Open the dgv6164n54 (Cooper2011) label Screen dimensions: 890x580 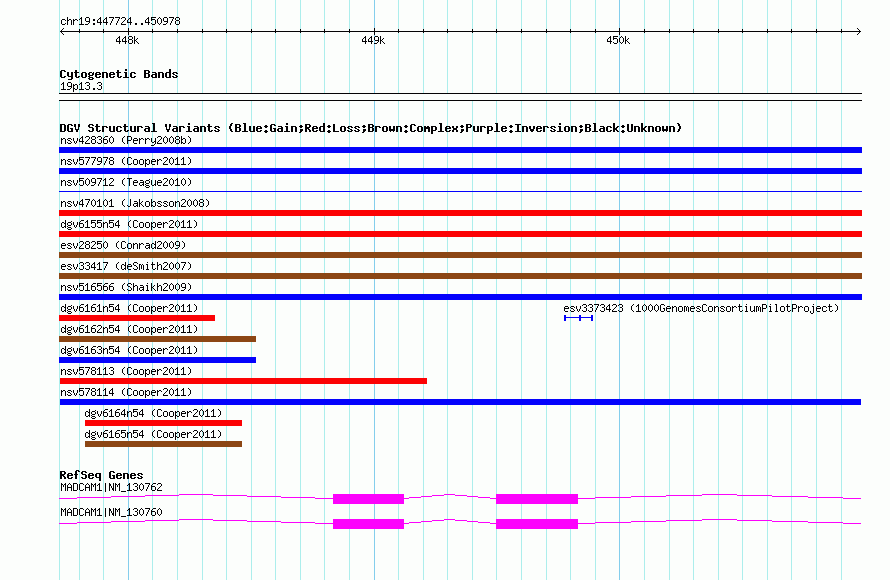(x=153, y=413)
